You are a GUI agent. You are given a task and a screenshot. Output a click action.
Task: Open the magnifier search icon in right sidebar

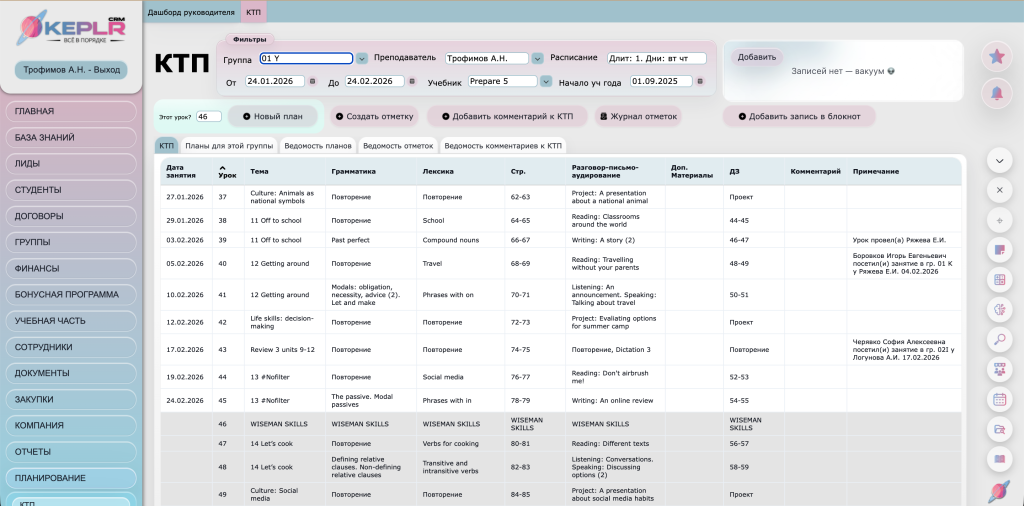tap(998, 339)
